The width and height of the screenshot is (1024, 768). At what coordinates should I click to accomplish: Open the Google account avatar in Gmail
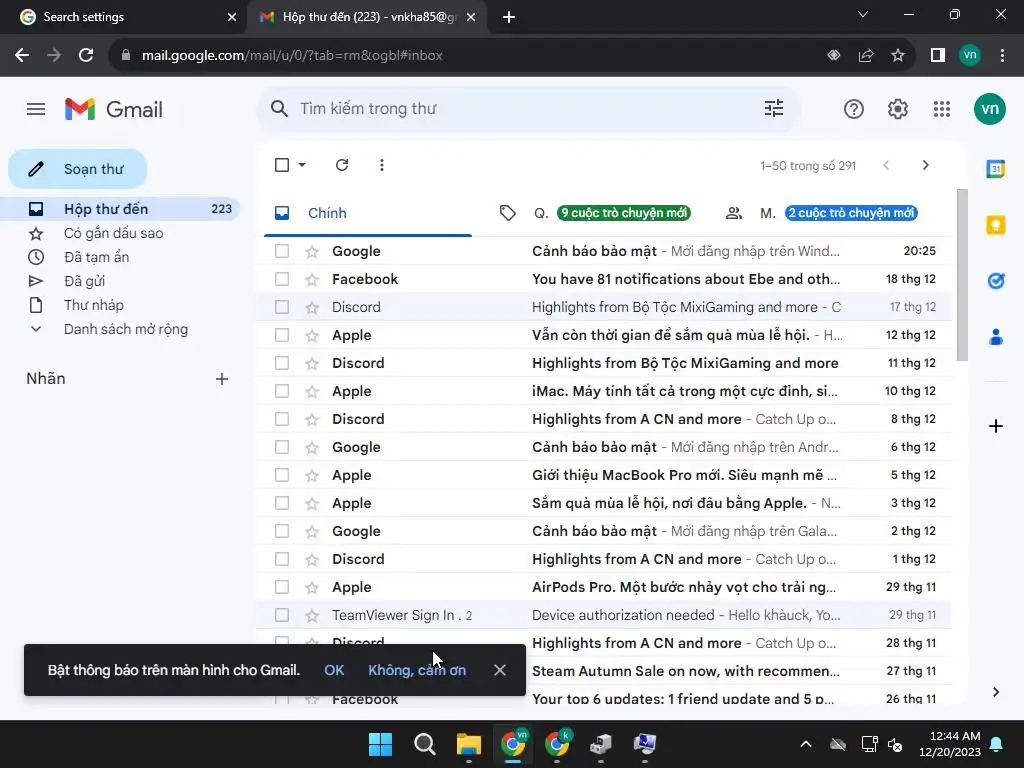989,109
